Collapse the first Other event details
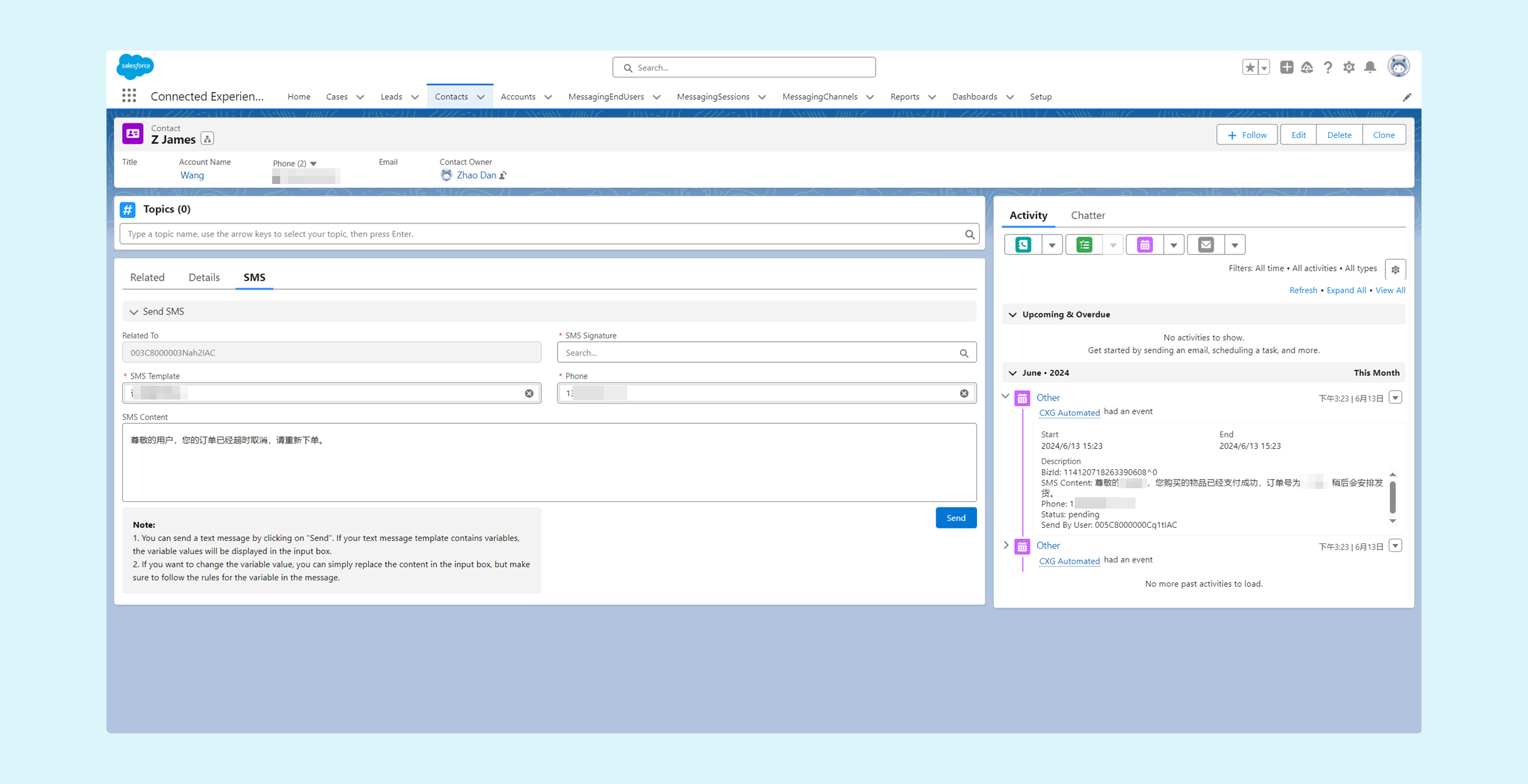1528x784 pixels. (x=1006, y=396)
